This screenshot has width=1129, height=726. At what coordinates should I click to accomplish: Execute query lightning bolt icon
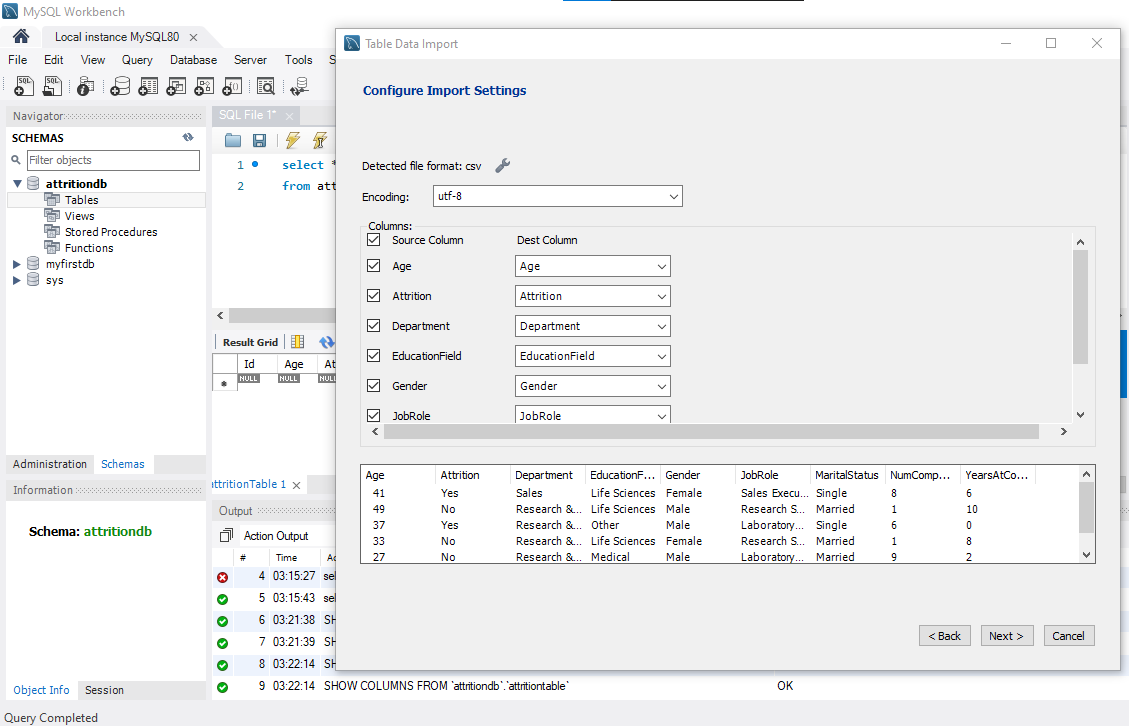[292, 140]
